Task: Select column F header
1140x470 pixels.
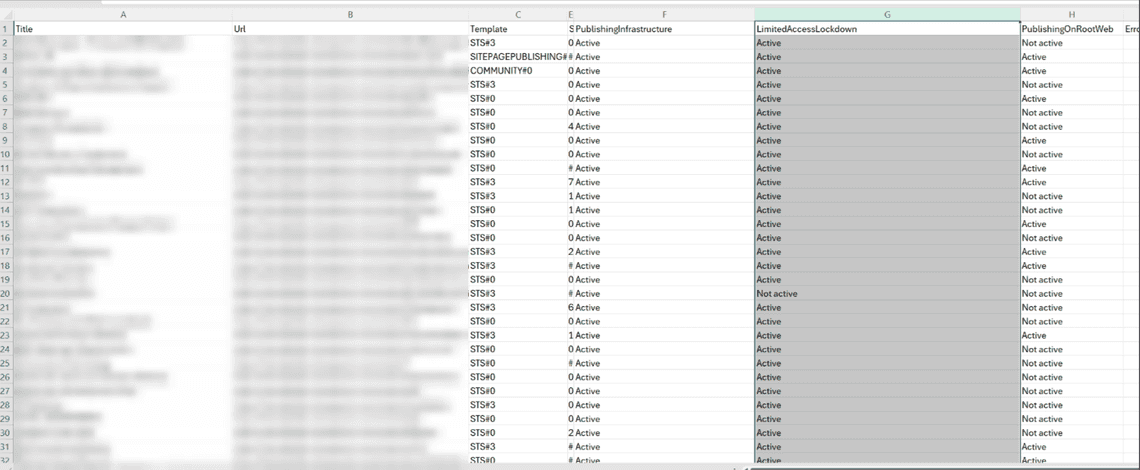Action: [x=665, y=15]
